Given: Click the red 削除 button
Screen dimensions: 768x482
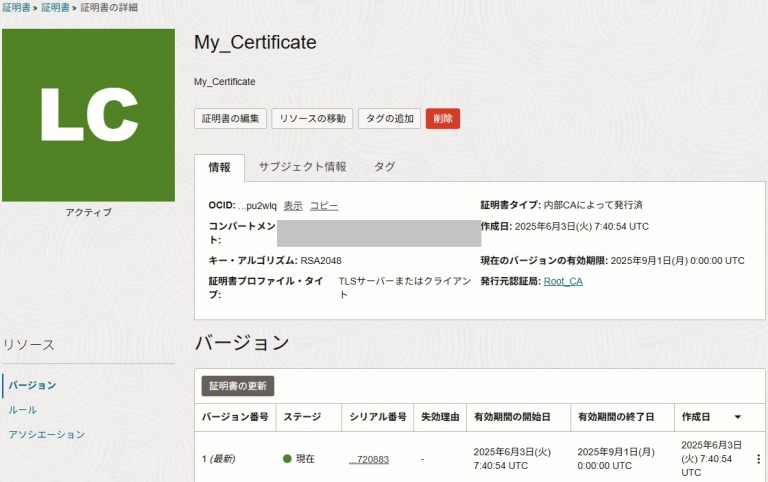Looking at the screenshot, I should click(x=443, y=119).
